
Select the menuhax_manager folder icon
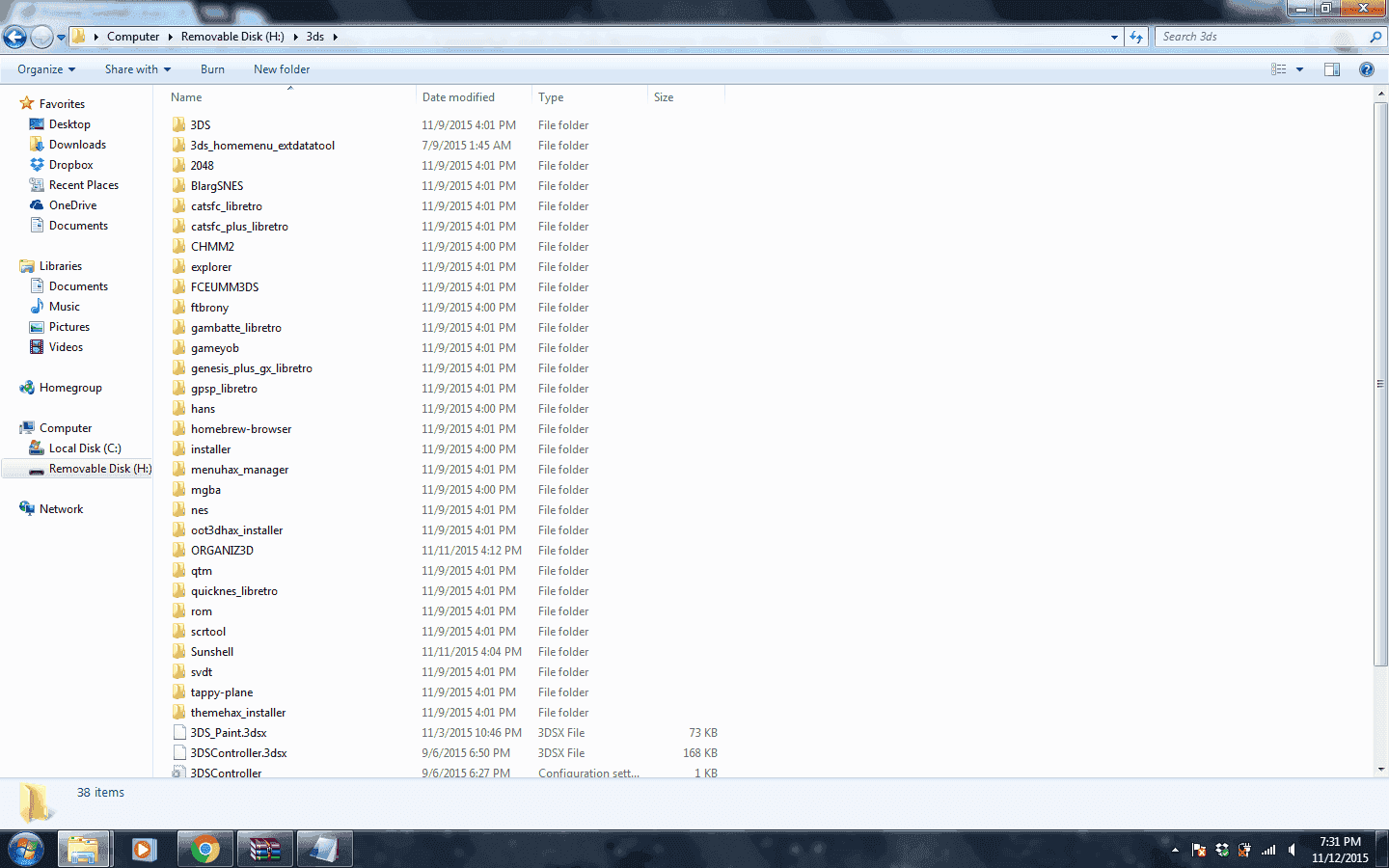click(179, 469)
